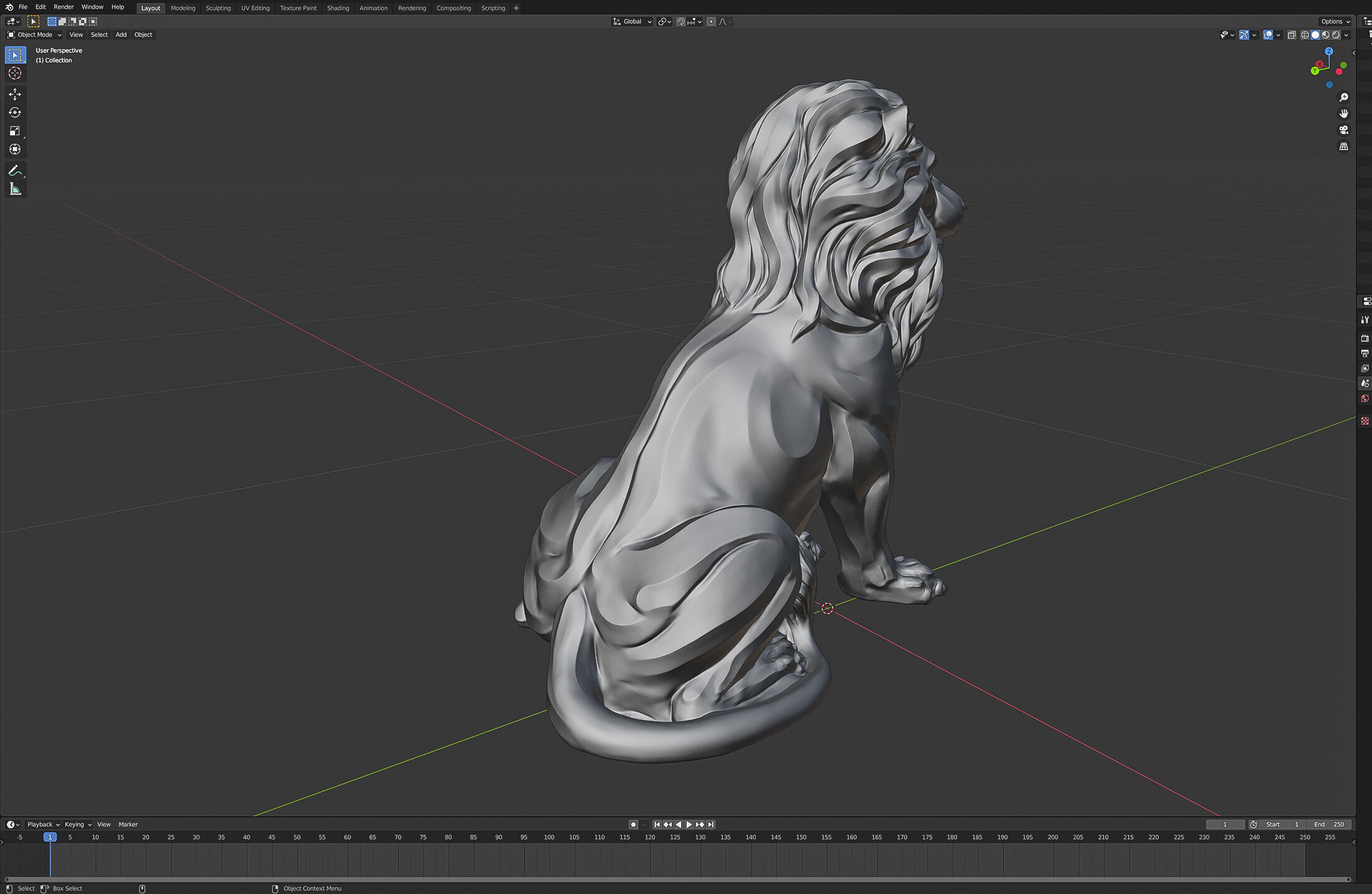Open the Output properties tab icon

tap(1365, 353)
